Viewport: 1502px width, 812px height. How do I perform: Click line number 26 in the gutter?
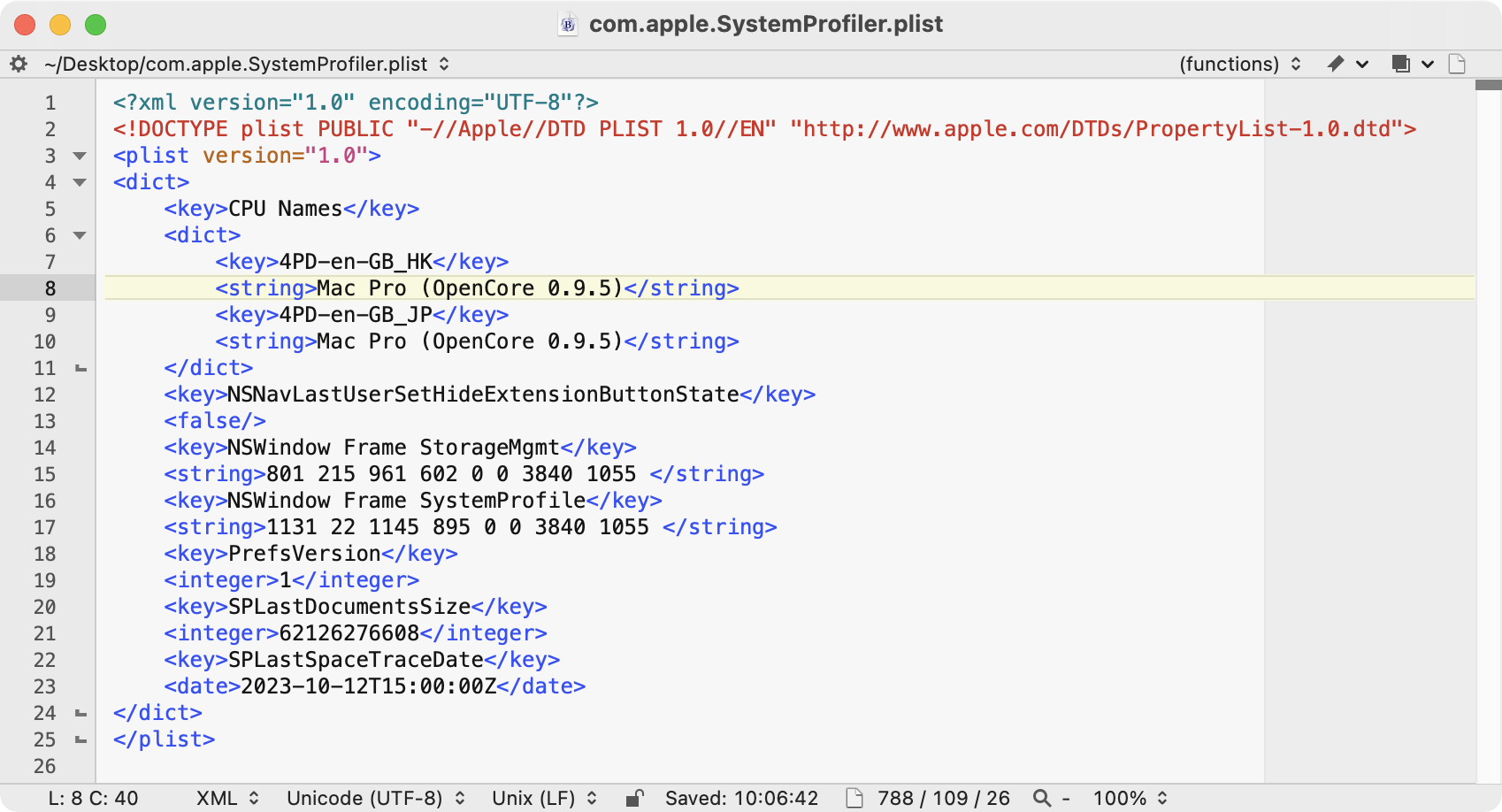click(x=45, y=766)
